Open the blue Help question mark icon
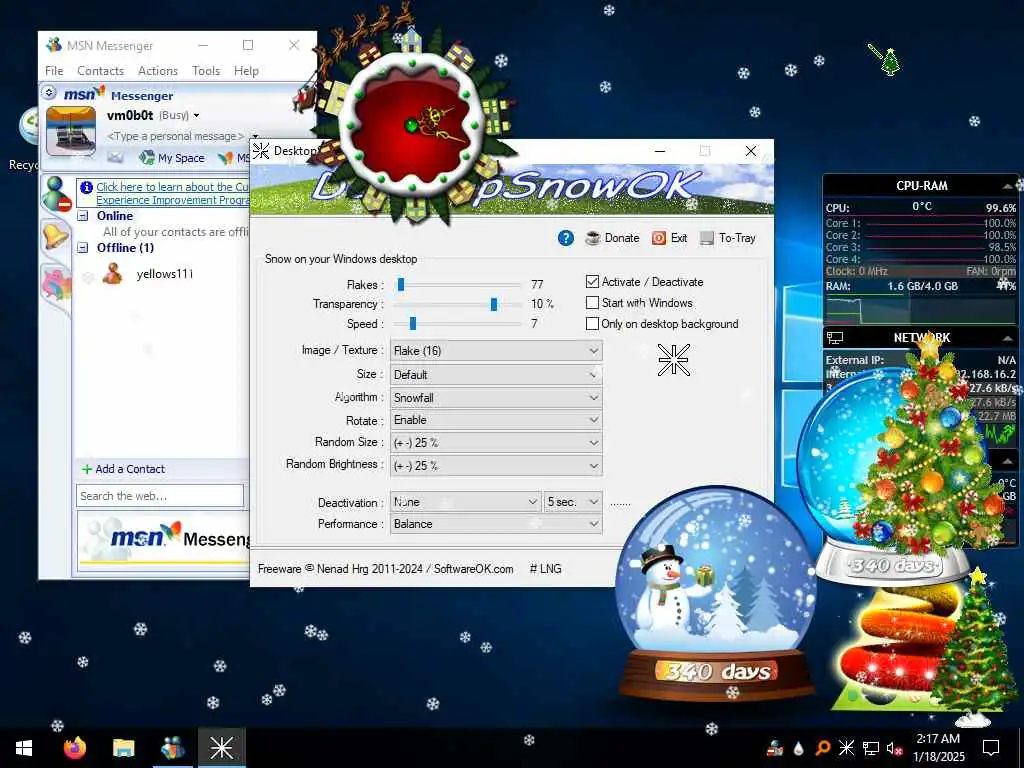Image resolution: width=1024 pixels, height=768 pixels. coord(566,238)
